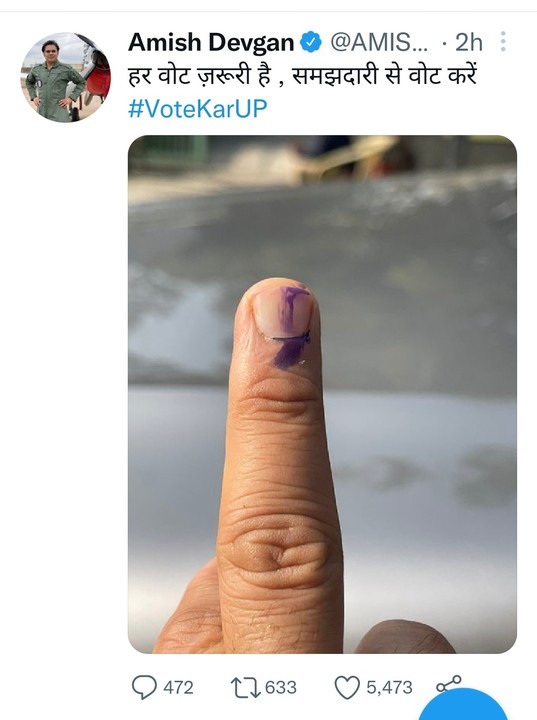Click the 2h timestamp

[469, 43]
